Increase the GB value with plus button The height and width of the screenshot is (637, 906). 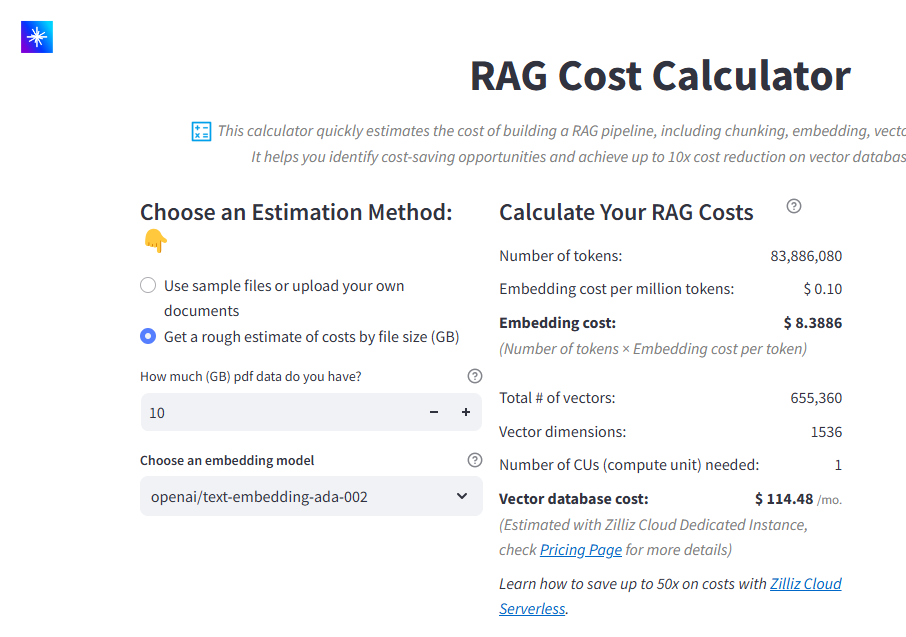tap(466, 412)
